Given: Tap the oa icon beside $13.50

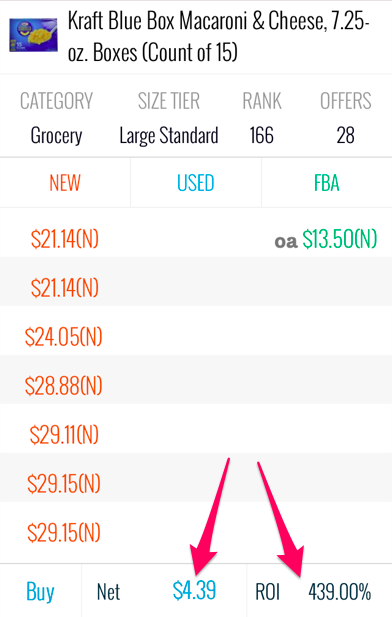Looking at the screenshot, I should [x=286, y=241].
